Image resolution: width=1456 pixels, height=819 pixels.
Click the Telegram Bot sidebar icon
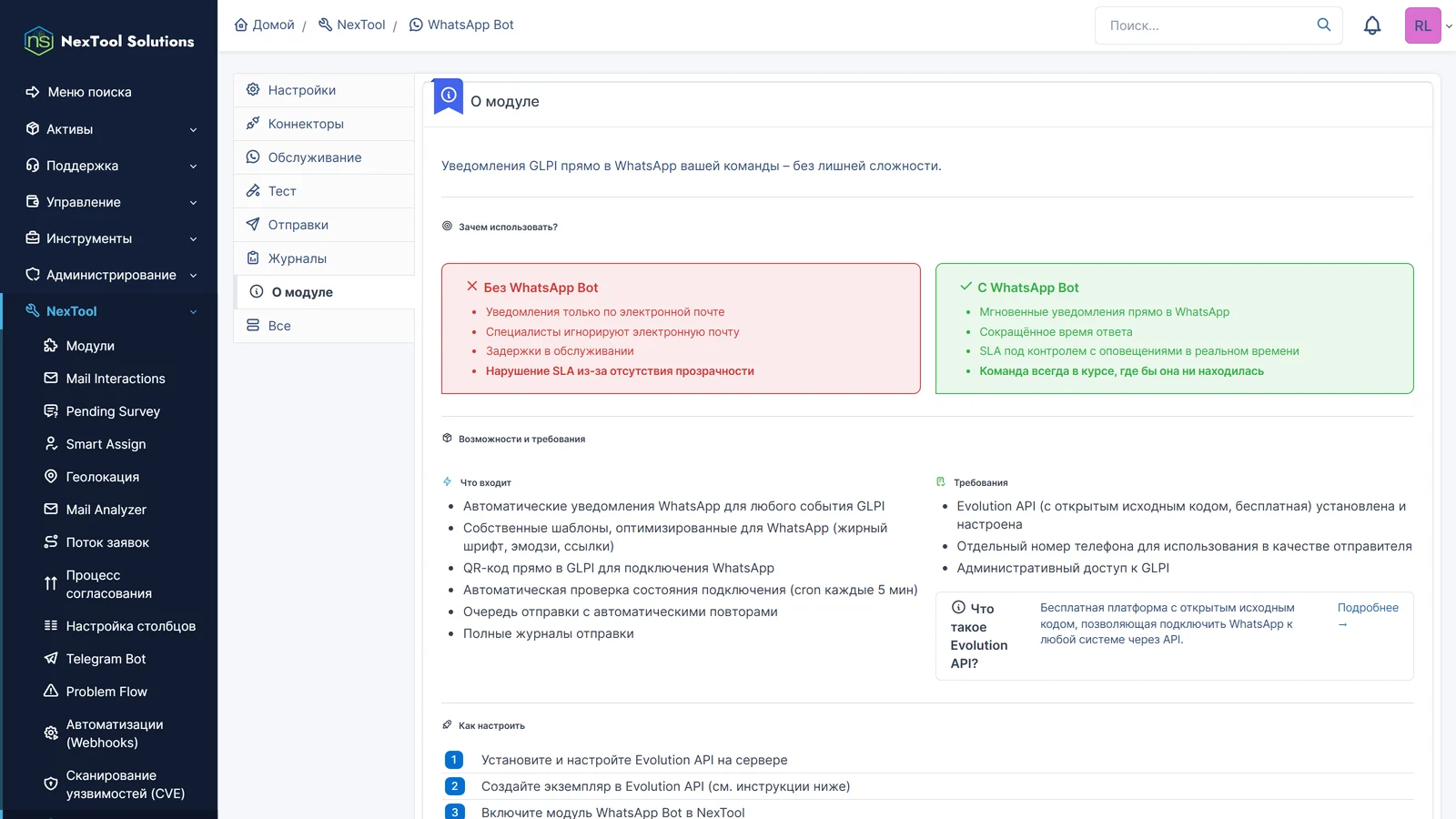(x=51, y=658)
